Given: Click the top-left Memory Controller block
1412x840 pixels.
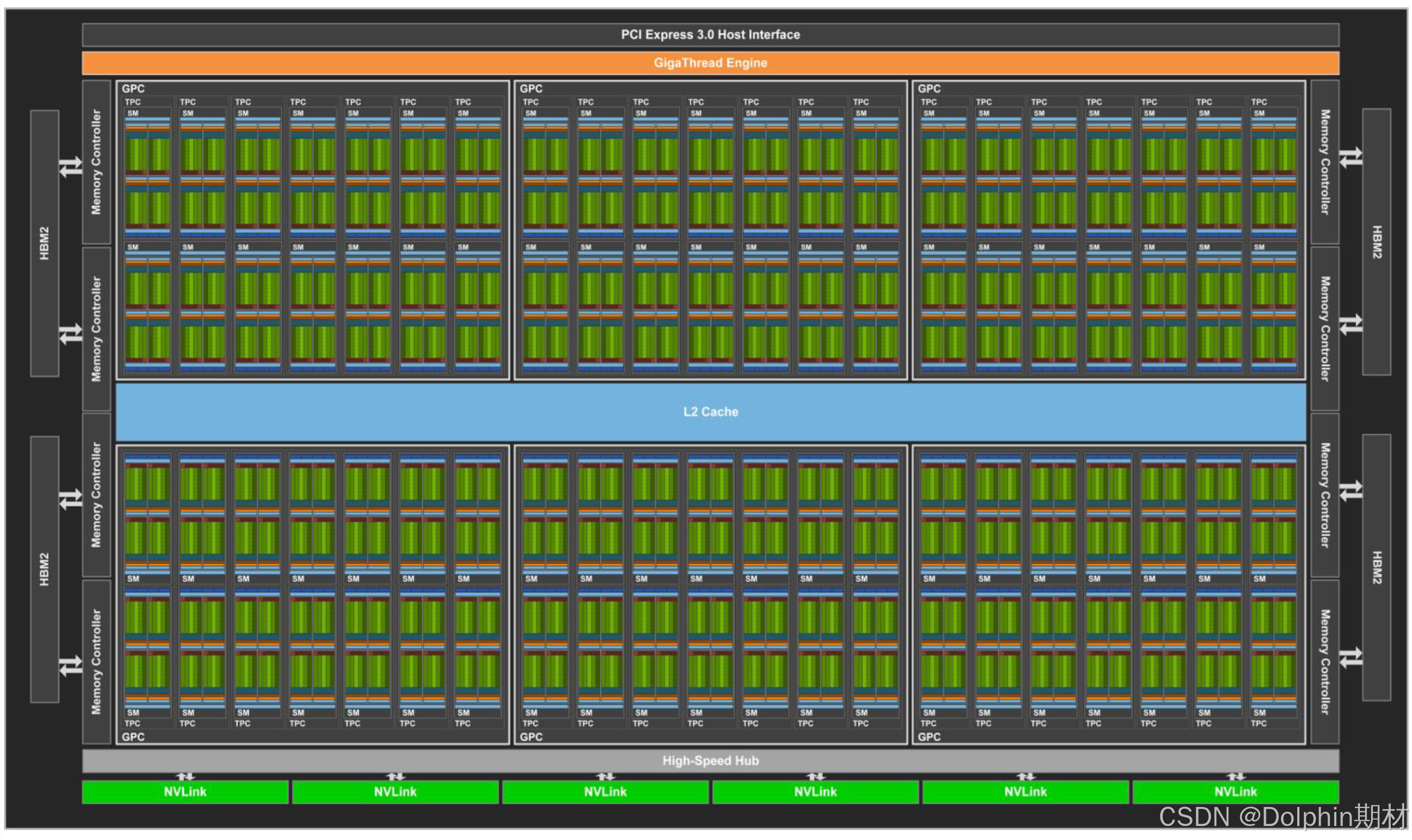Looking at the screenshot, I should 96,162.
